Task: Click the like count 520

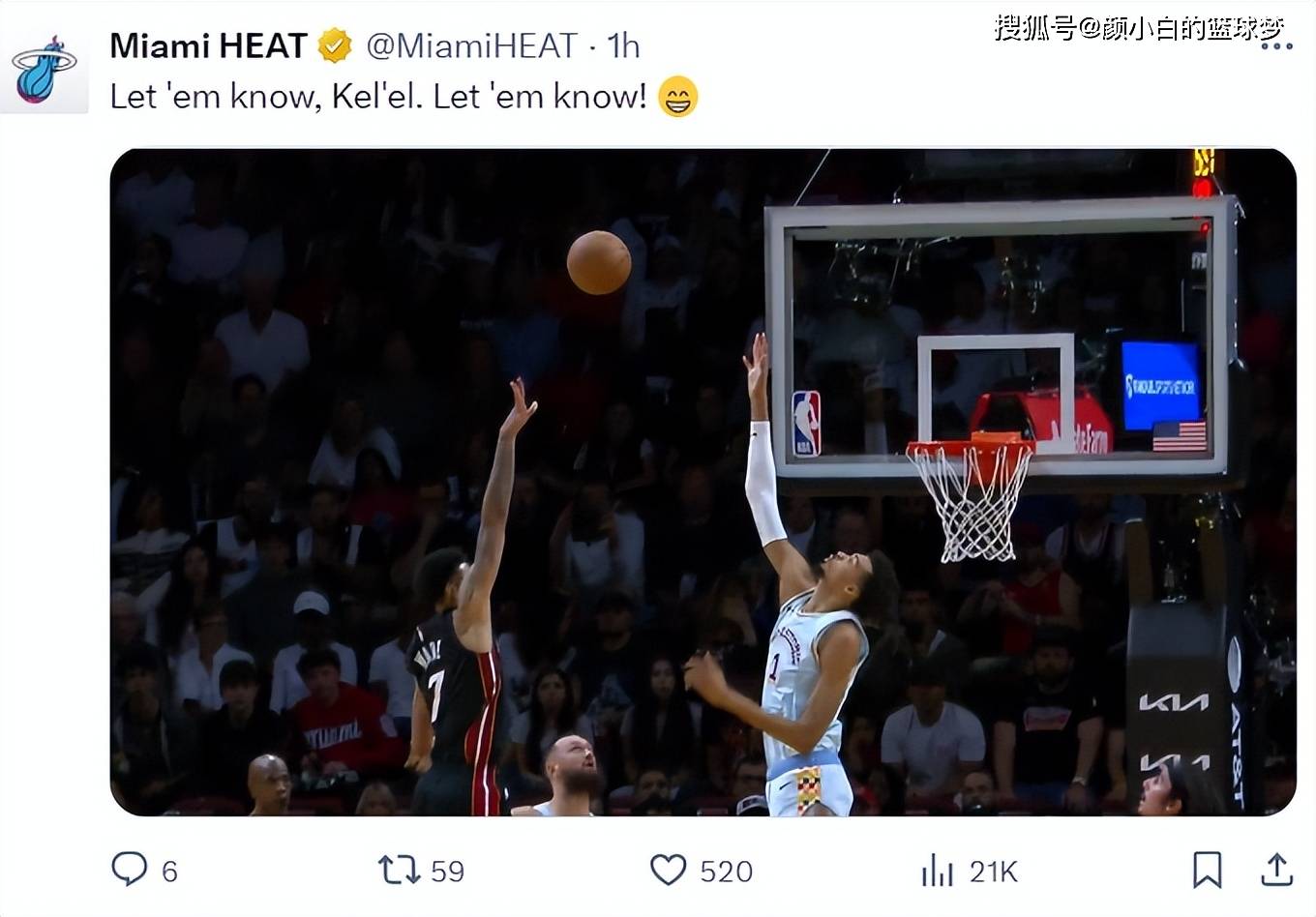Action: [726, 872]
